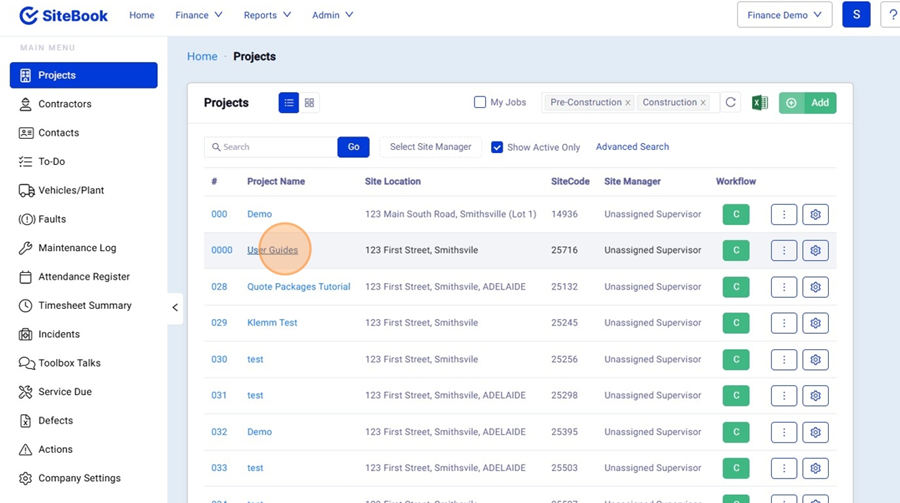
Task: Click the Advanced Search link
Action: [x=632, y=147]
